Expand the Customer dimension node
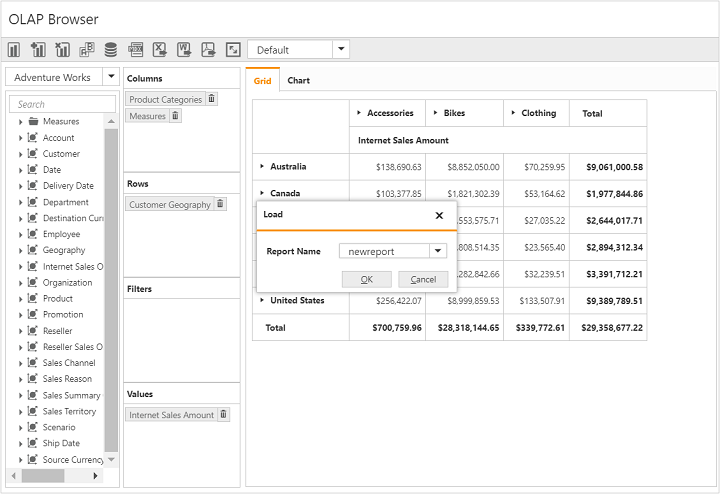Viewport: 720px width, 494px height. pos(20,154)
